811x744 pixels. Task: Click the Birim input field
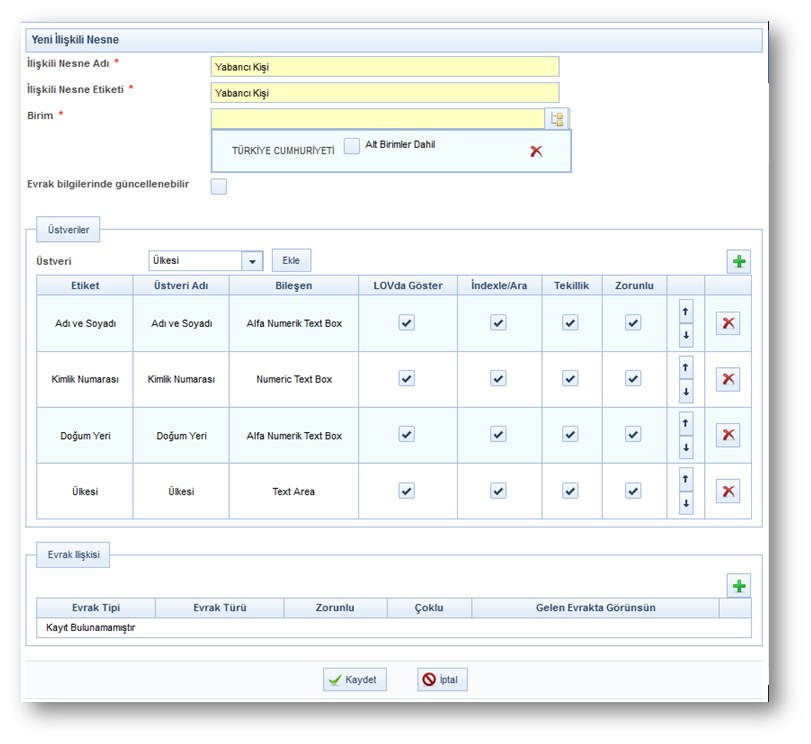coord(378,118)
